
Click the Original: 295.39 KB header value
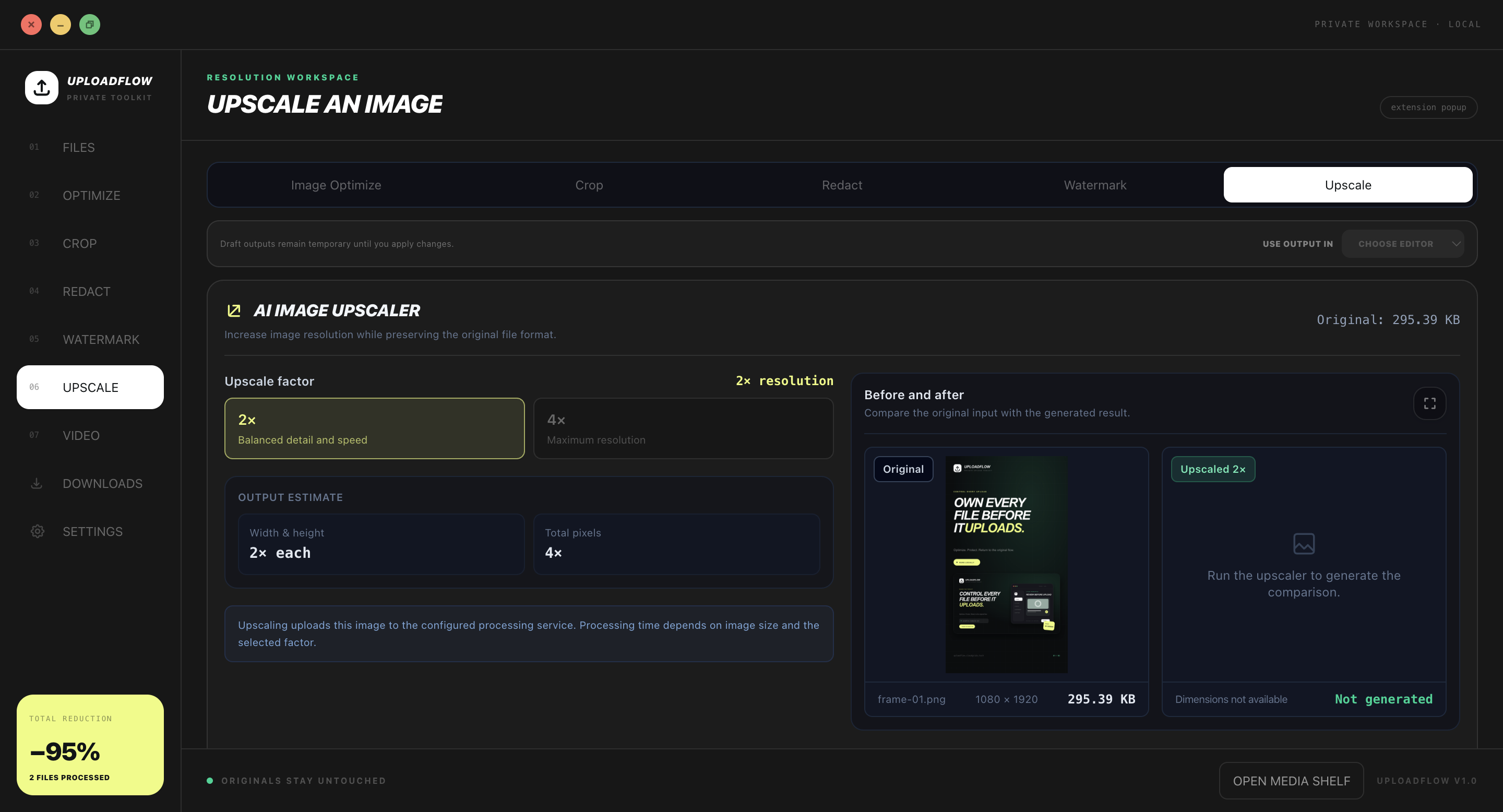point(1388,320)
